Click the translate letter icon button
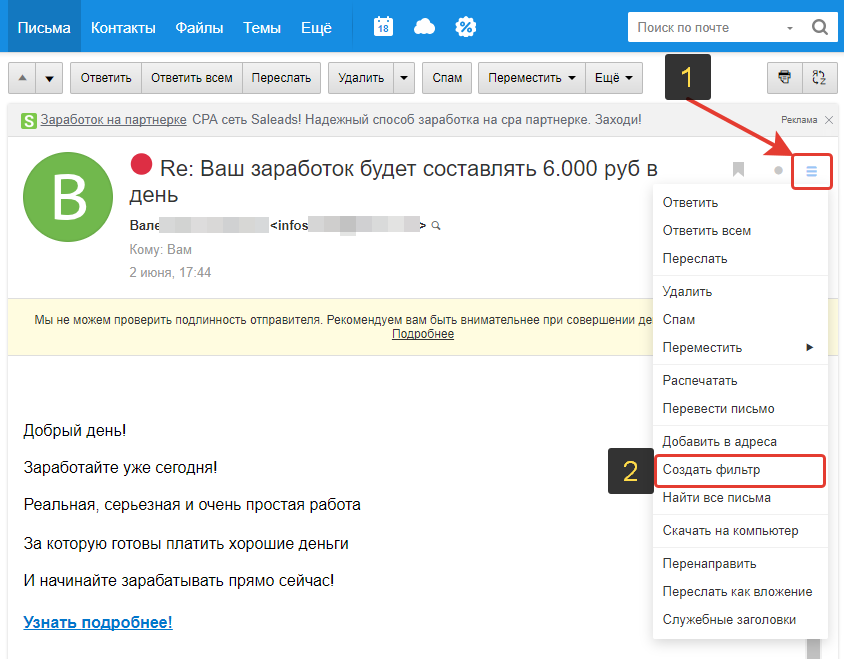The width and height of the screenshot is (844, 659). tap(819, 77)
